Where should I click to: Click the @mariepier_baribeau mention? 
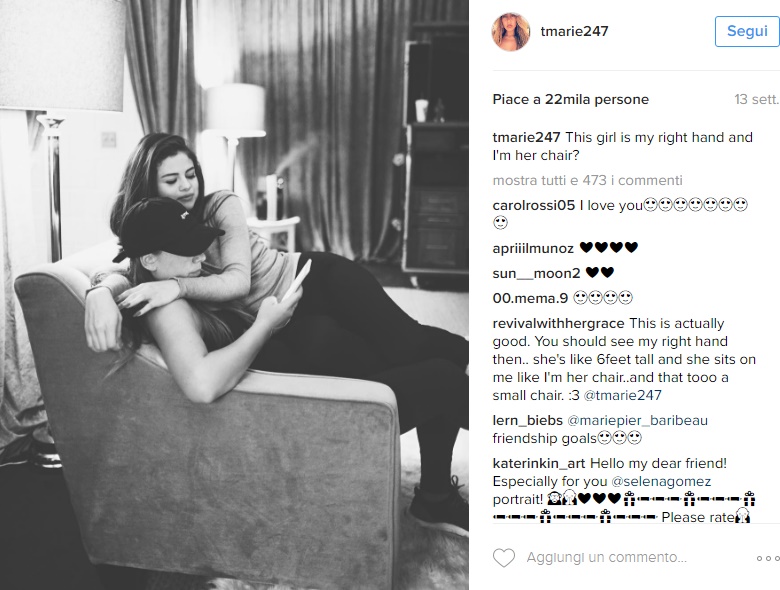pyautogui.click(x=637, y=420)
